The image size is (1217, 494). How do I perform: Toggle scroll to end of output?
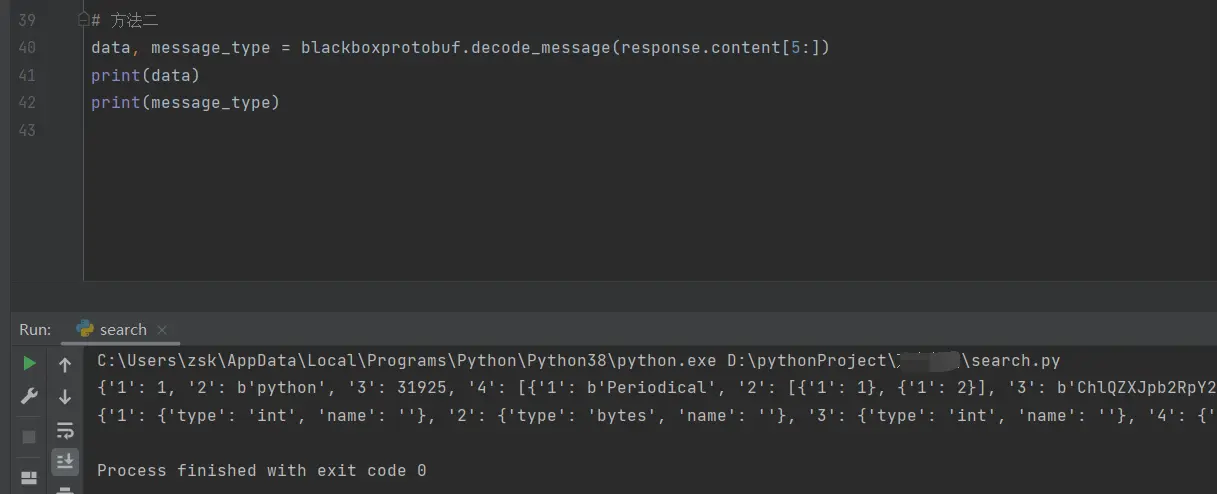tap(65, 461)
